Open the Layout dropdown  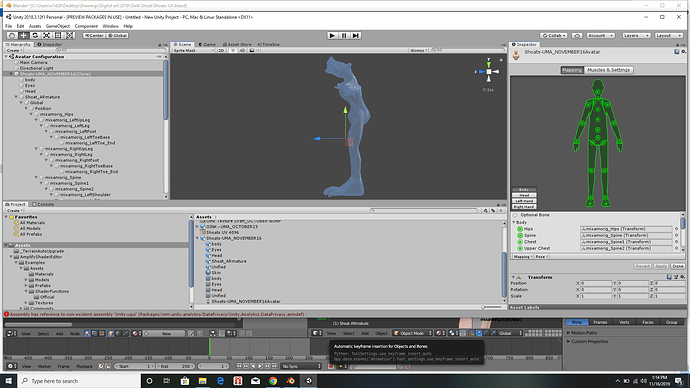coord(668,35)
